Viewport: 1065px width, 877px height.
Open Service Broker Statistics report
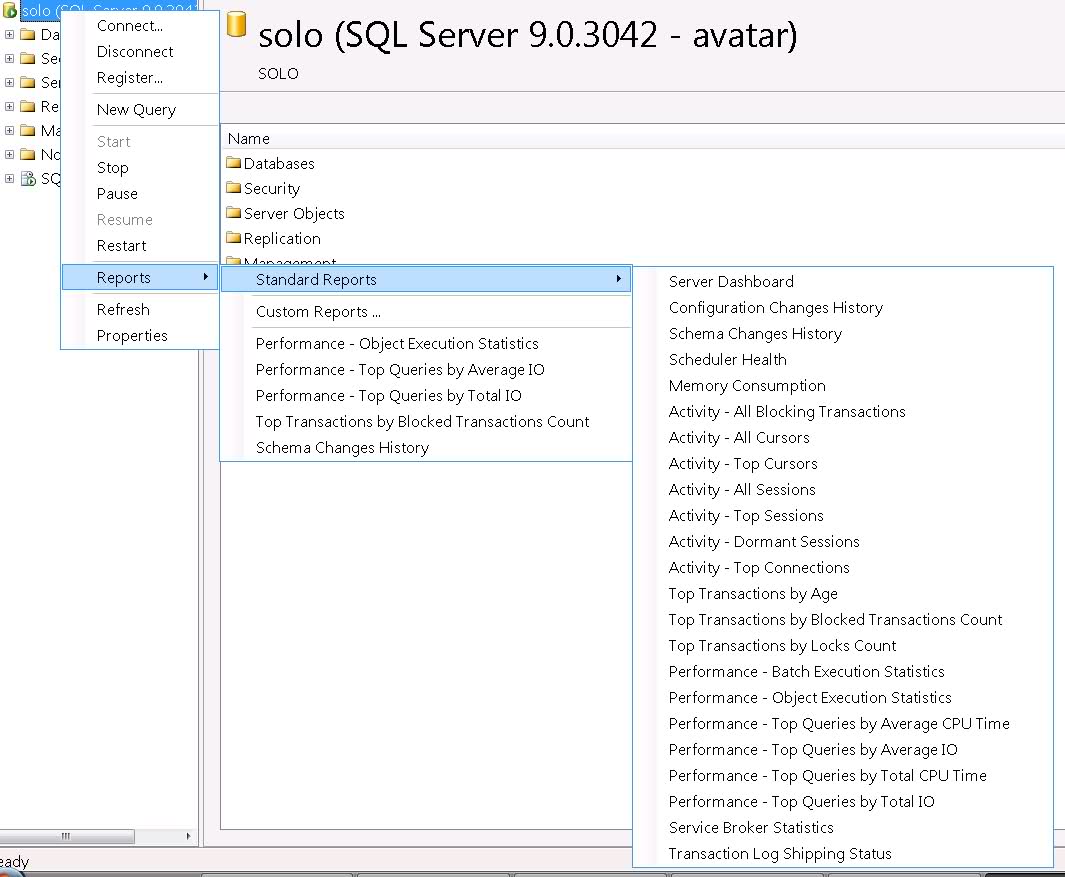(751, 827)
